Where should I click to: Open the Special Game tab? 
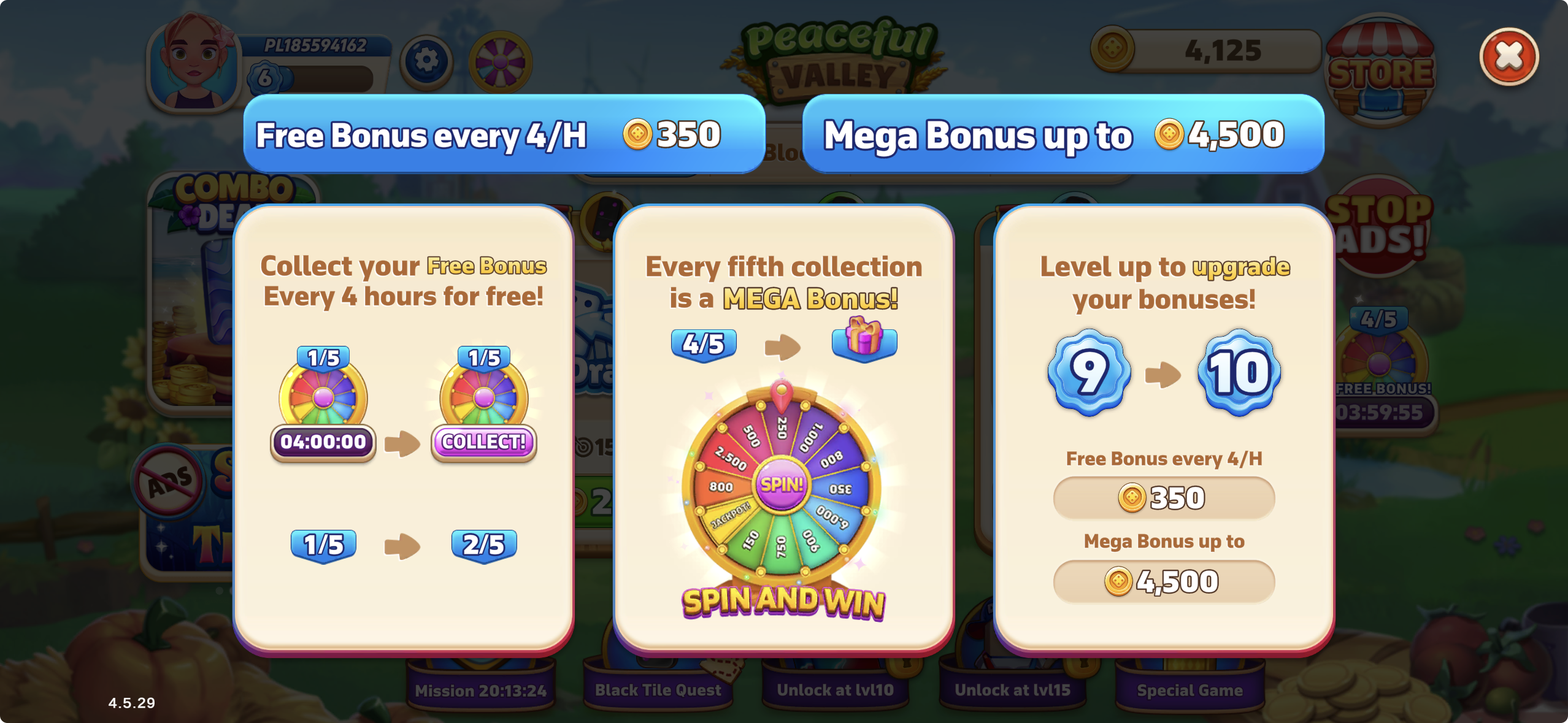tap(1189, 690)
